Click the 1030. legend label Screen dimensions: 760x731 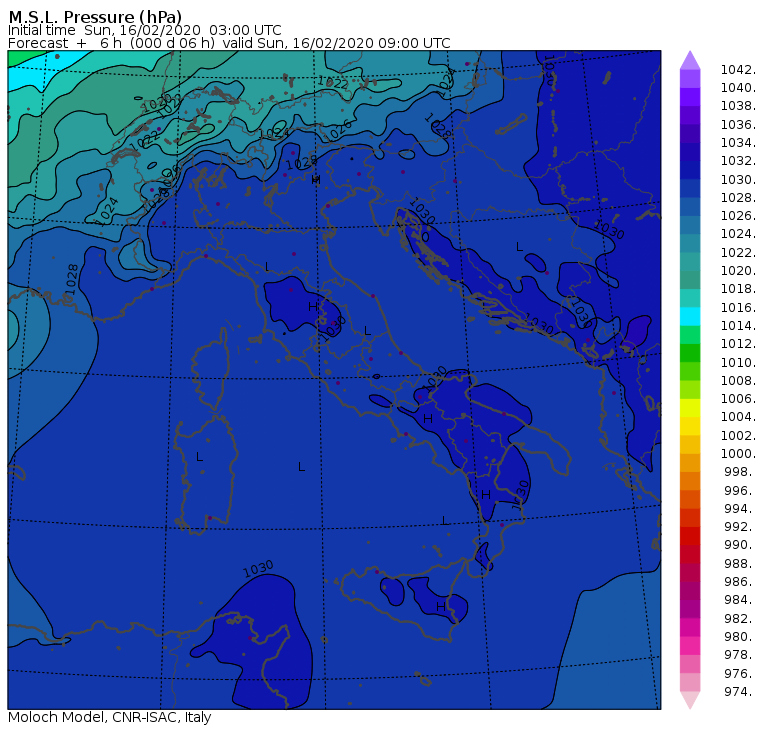click(738, 179)
